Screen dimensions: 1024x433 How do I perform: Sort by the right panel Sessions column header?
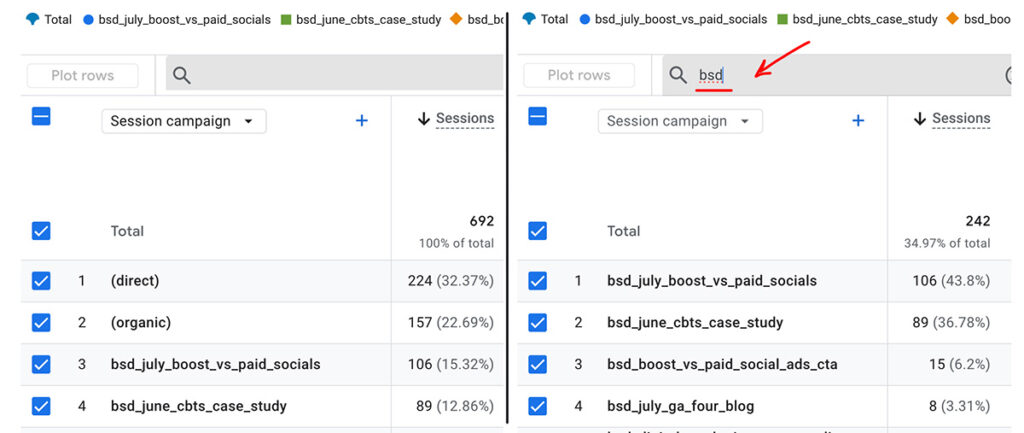tap(961, 119)
